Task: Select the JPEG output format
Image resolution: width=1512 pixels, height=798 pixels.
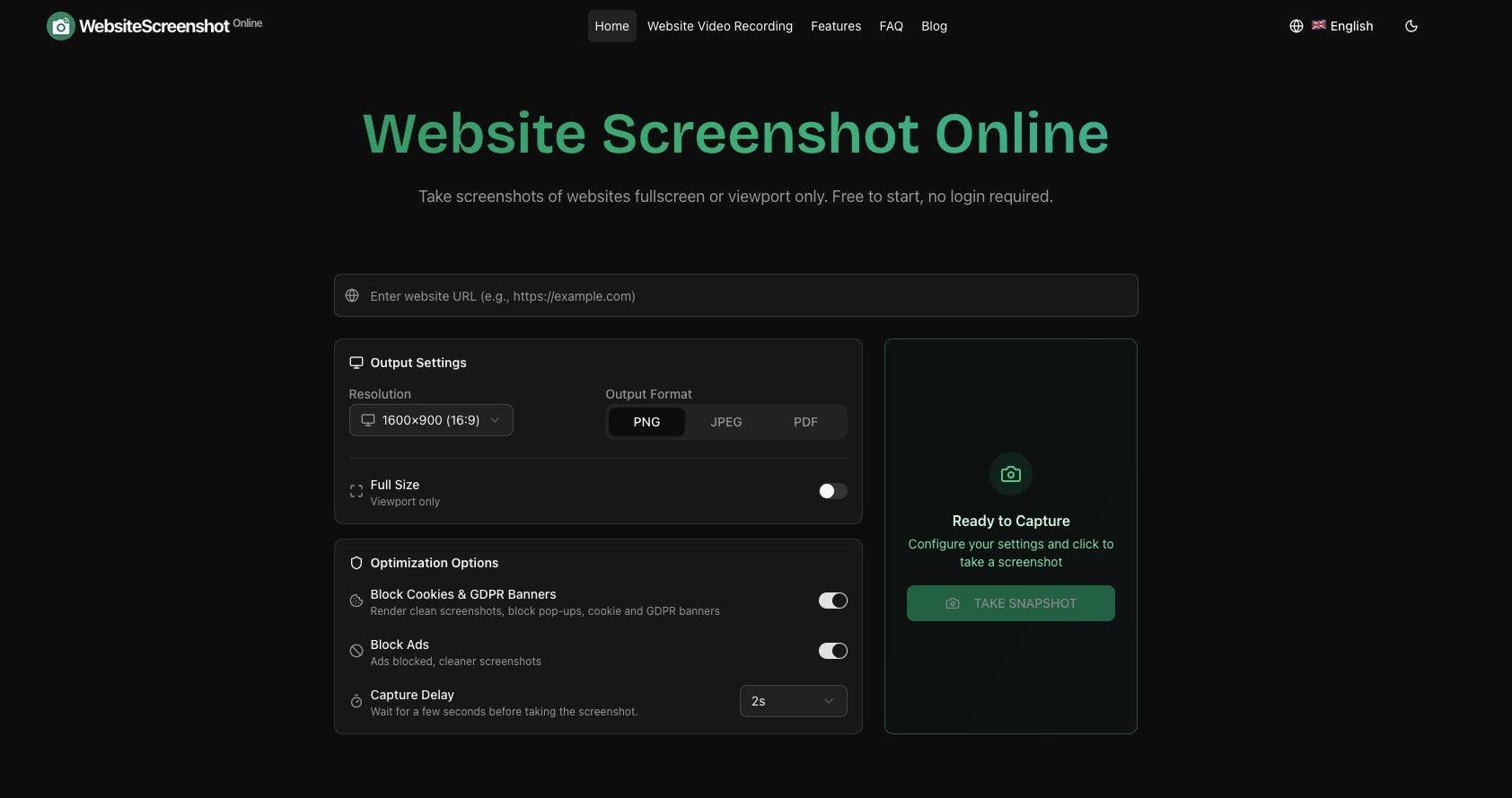Action: click(726, 422)
